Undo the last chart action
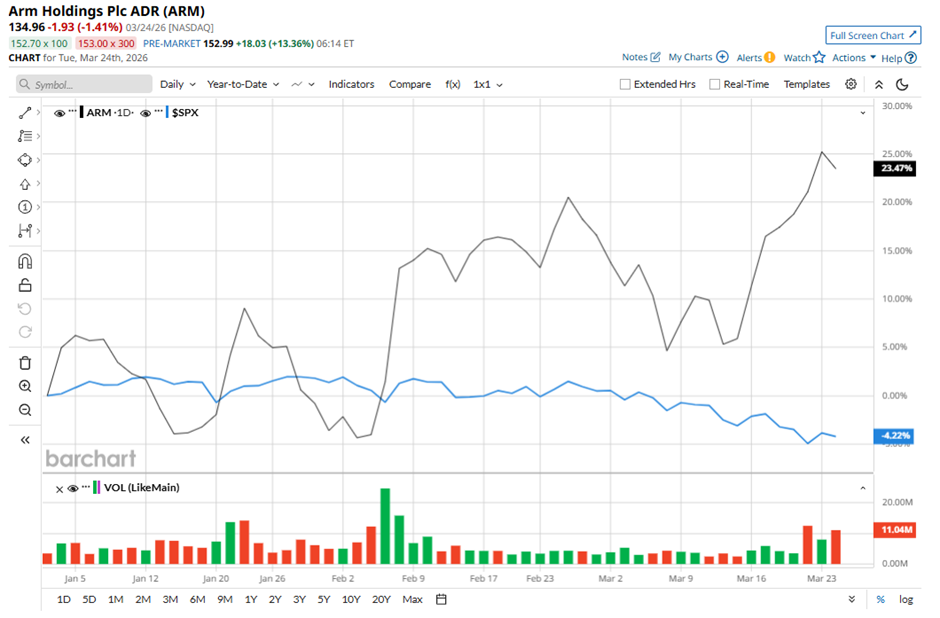 (x=25, y=309)
